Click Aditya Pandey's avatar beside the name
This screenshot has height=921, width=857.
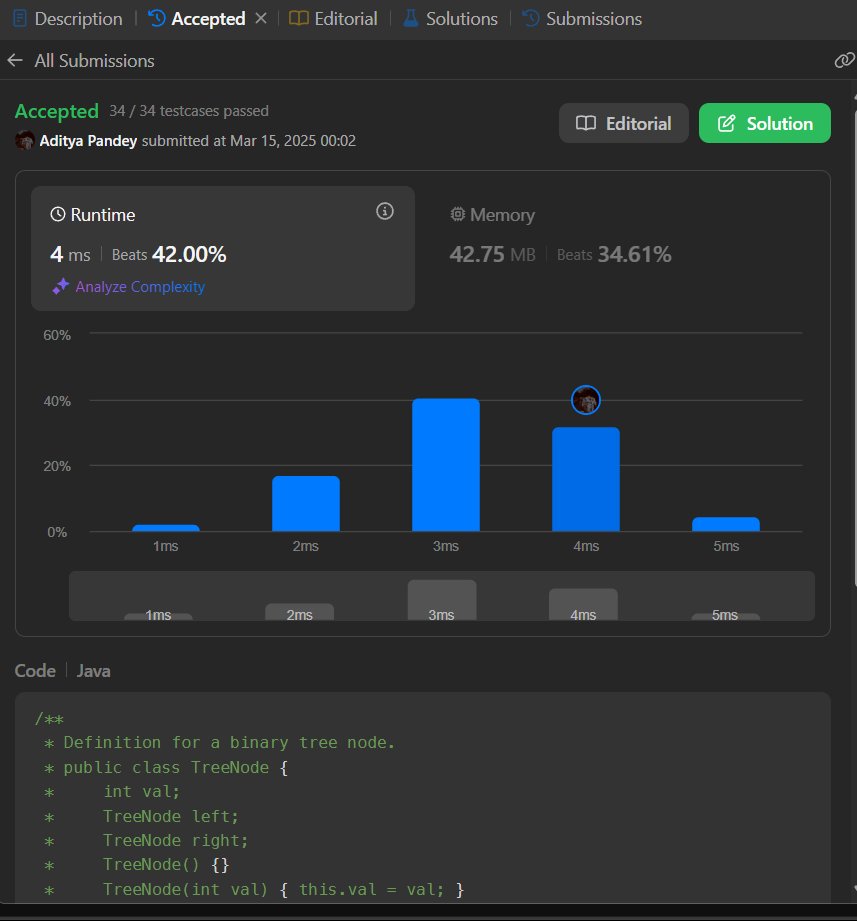(25, 140)
